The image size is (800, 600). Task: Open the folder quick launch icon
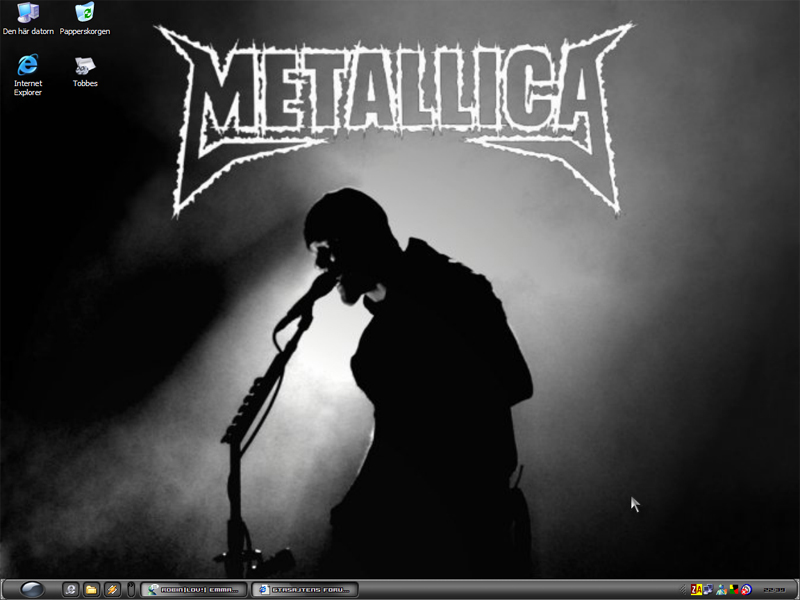tap(91, 590)
